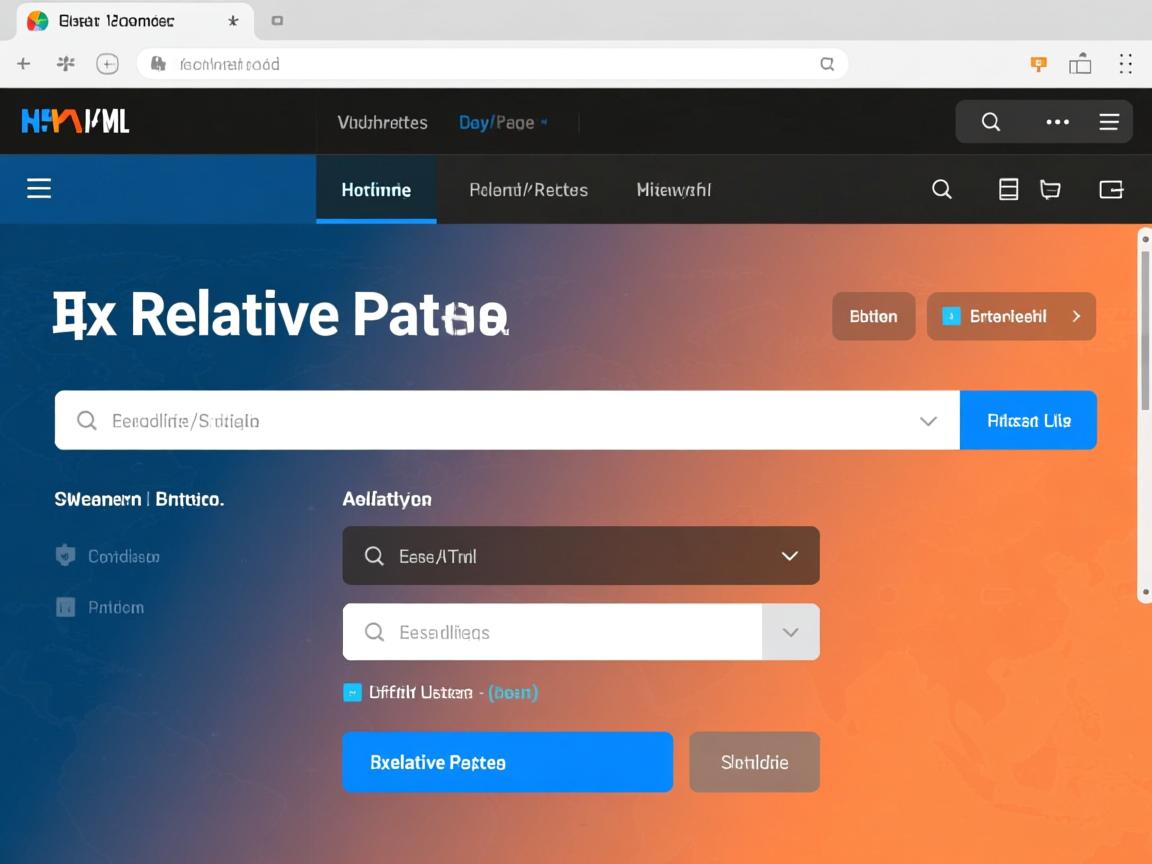The image size is (1152, 864).
Task: Click the layout panel icon in navigation bar
Action: (x=1008, y=190)
